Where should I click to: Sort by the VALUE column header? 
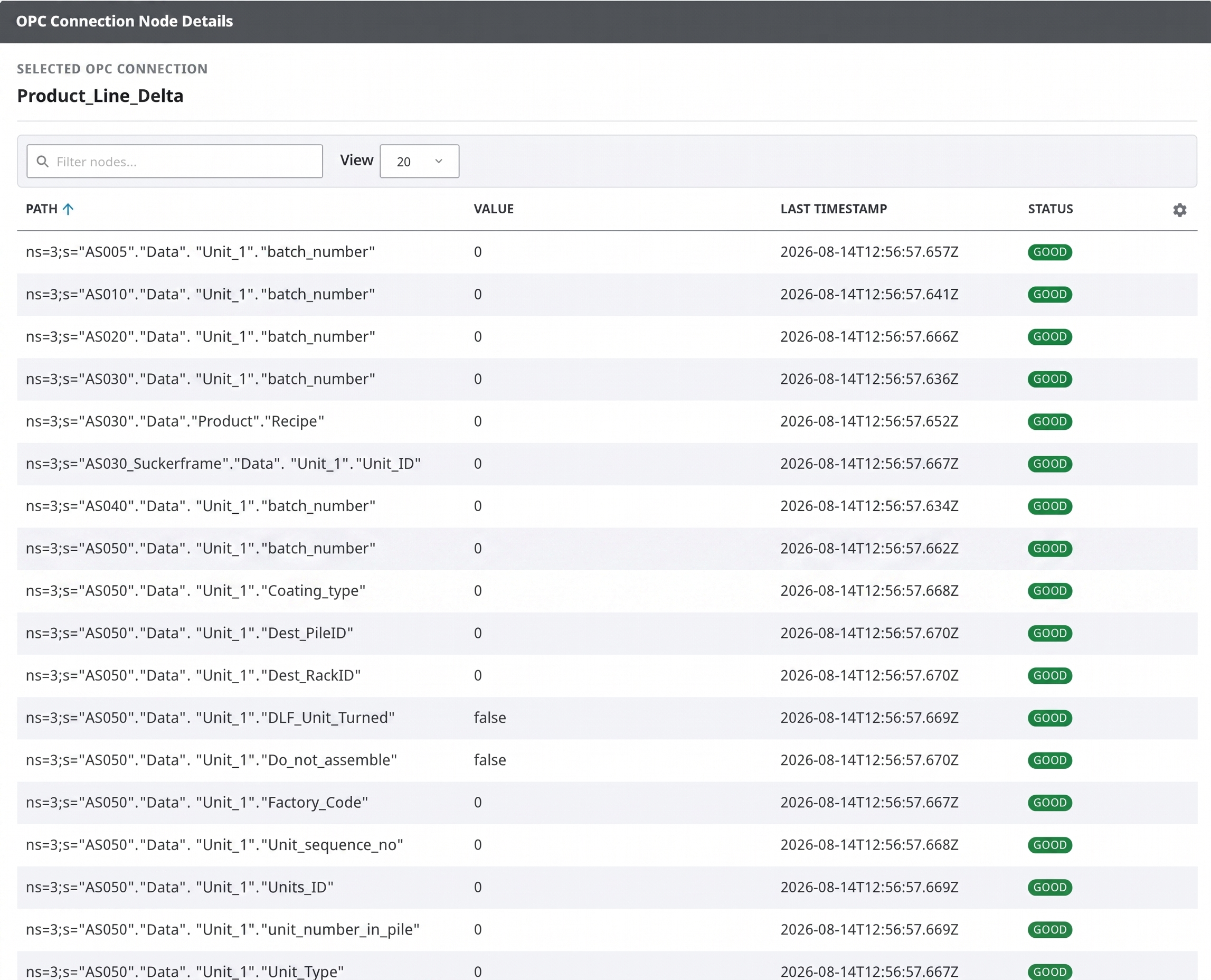(494, 209)
